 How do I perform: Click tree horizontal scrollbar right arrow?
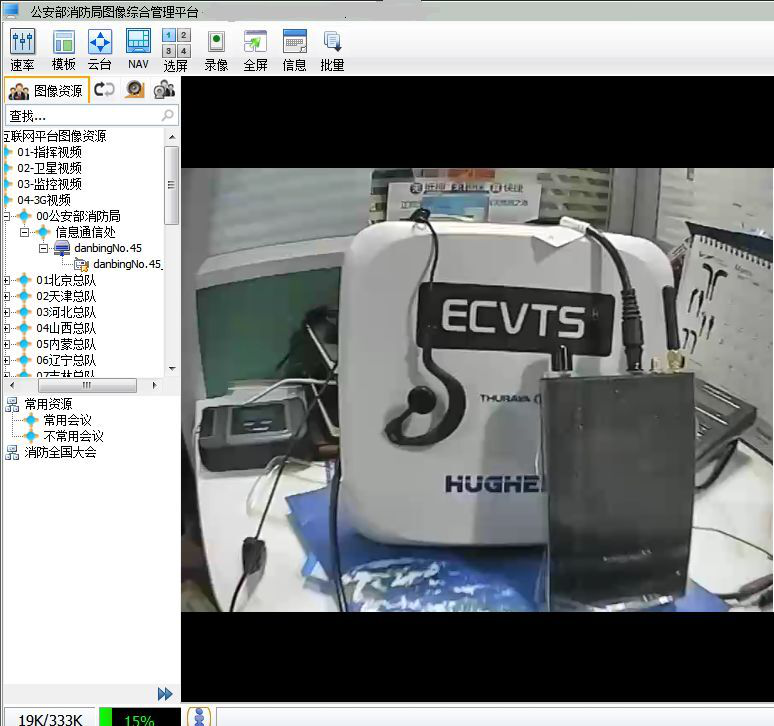(x=155, y=385)
